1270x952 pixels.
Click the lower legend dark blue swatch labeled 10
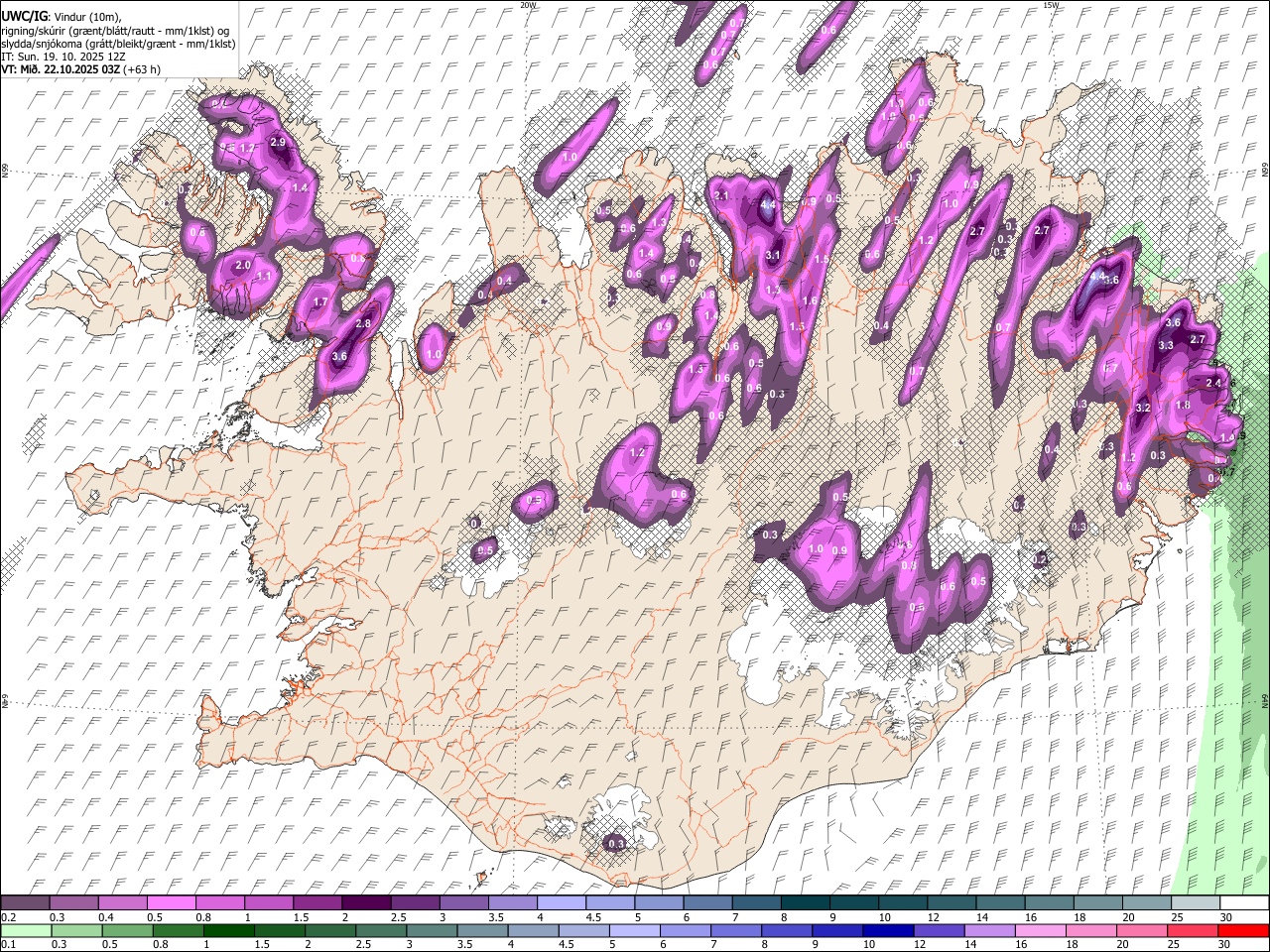click(x=888, y=930)
